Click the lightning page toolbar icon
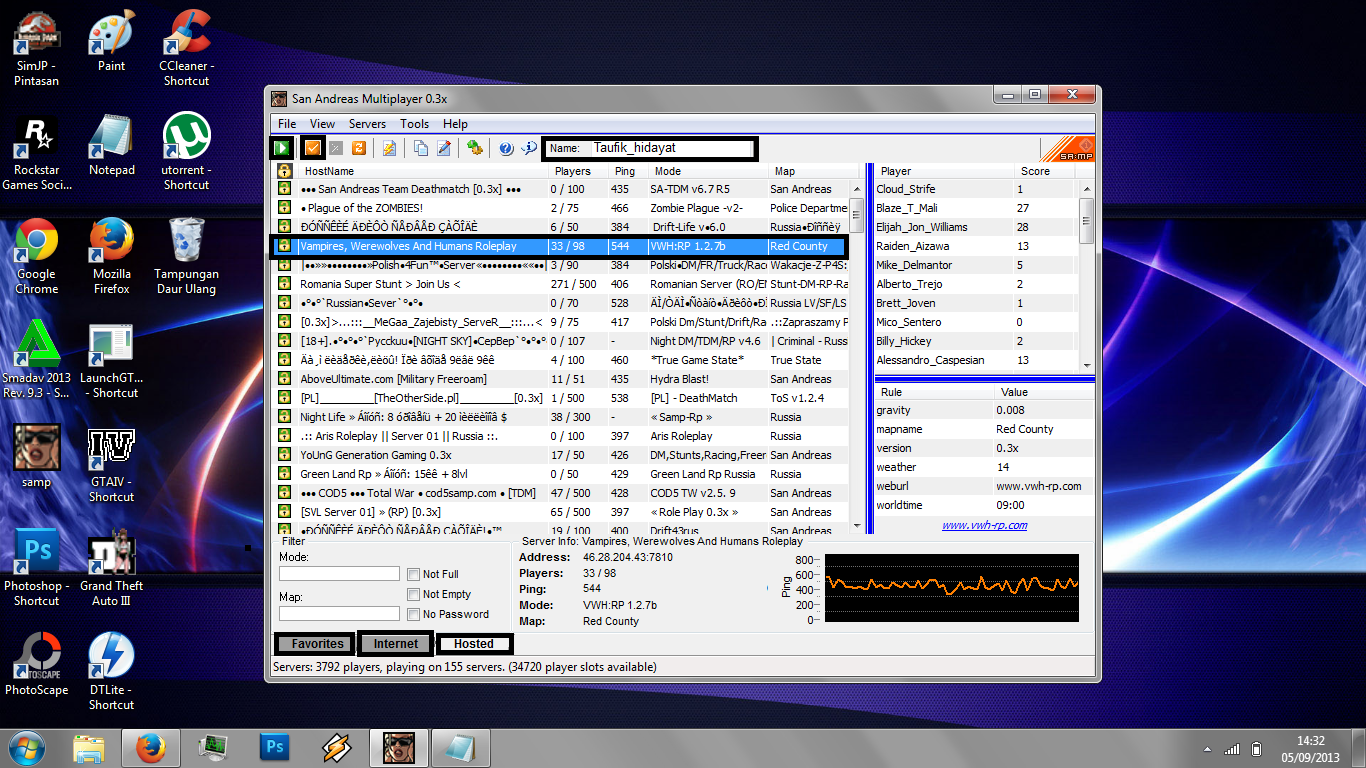The height and width of the screenshot is (768, 1366). [x=389, y=148]
